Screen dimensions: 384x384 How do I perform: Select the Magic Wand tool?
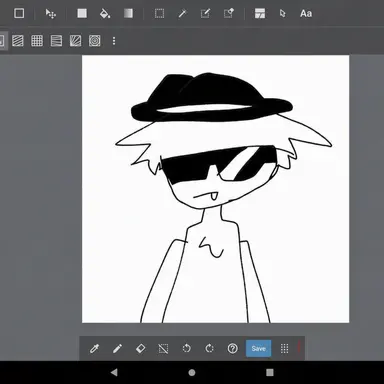coord(182,13)
